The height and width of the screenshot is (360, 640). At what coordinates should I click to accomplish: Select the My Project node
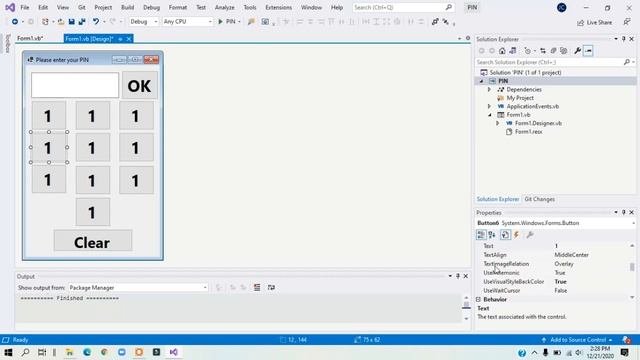pyautogui.click(x=520, y=98)
